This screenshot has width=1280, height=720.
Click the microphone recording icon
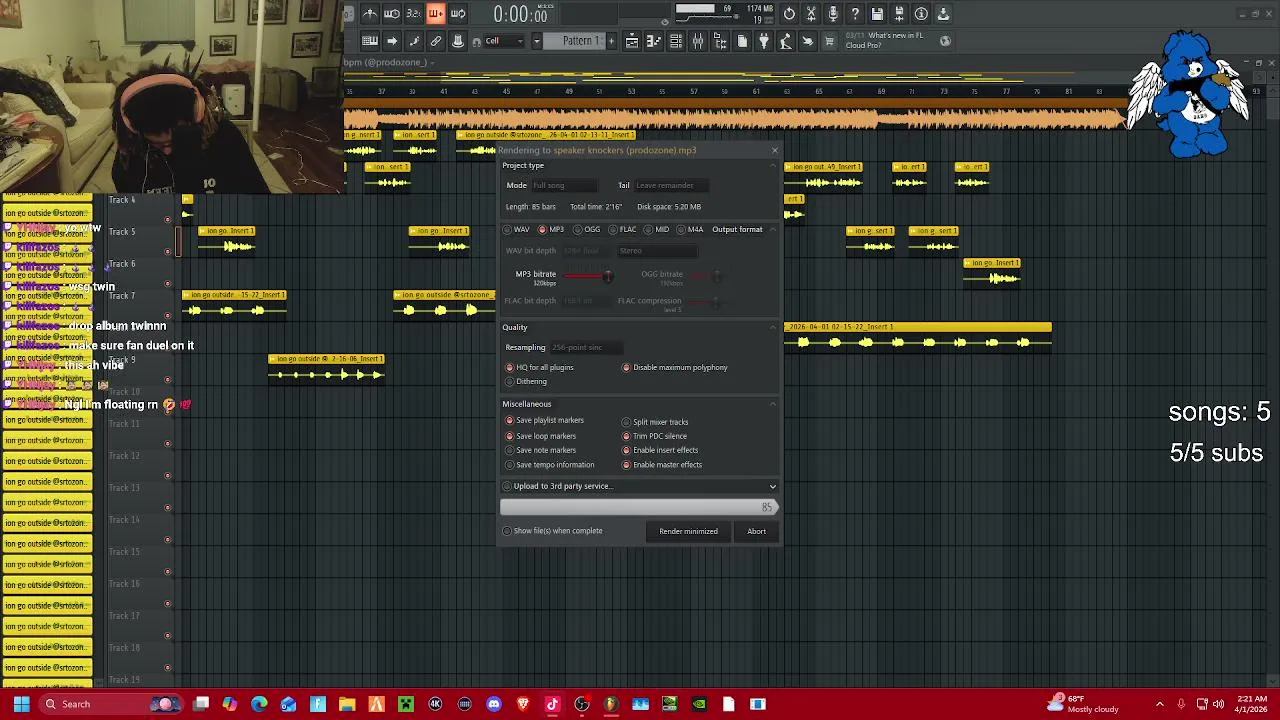[x=833, y=14]
